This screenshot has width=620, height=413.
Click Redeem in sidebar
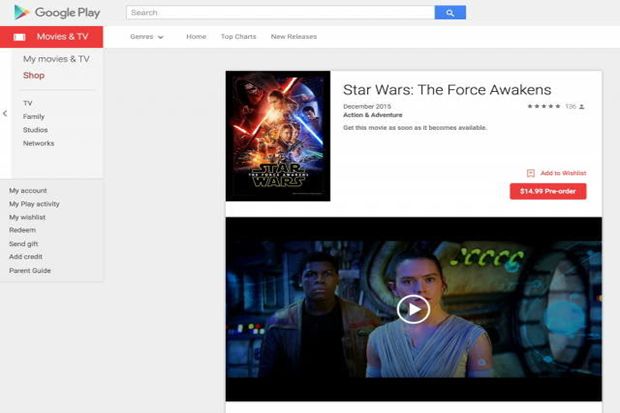tap(22, 230)
